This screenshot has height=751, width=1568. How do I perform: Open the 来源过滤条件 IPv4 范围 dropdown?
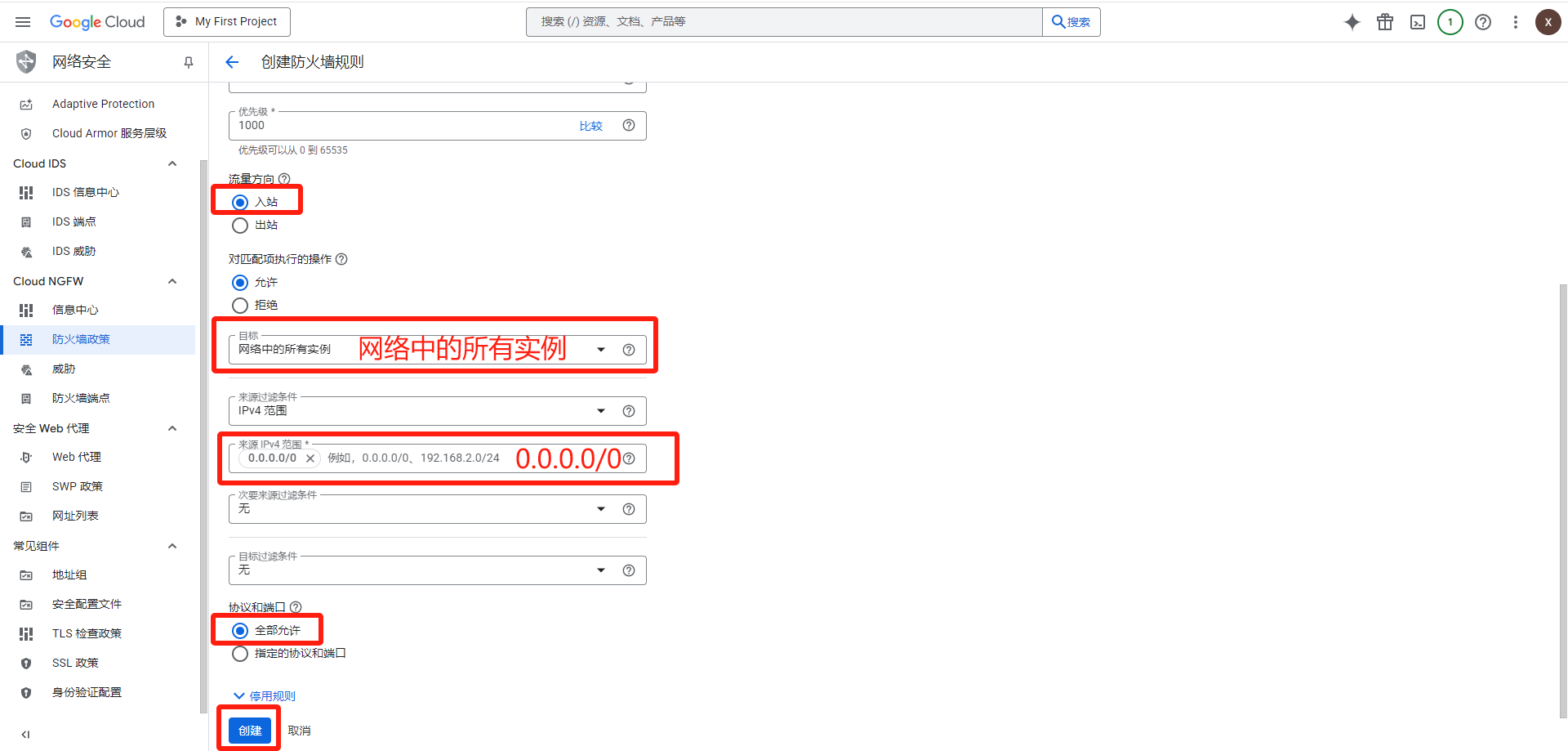pos(438,411)
